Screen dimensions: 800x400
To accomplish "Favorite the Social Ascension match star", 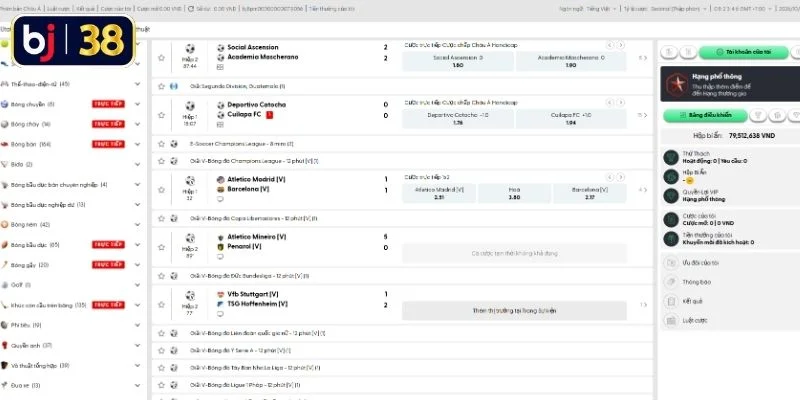I will click(x=161, y=58).
